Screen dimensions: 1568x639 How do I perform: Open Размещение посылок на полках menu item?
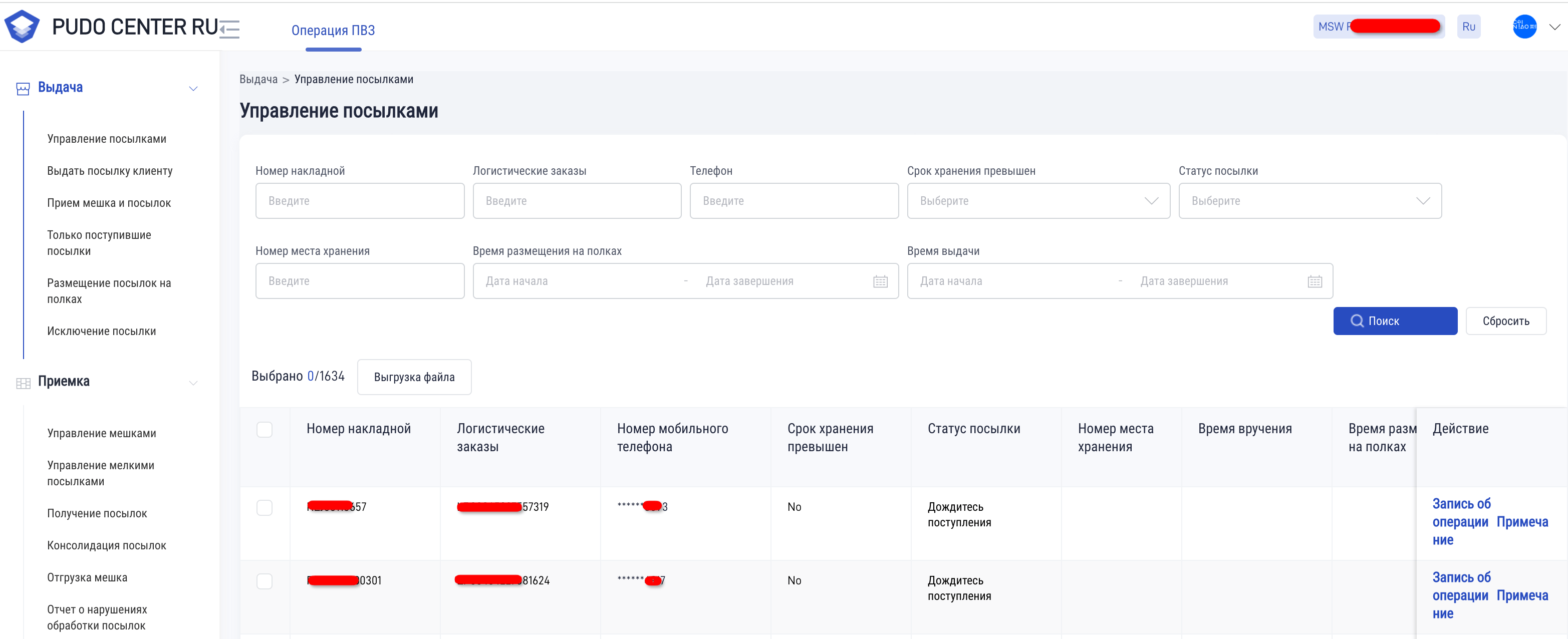click(x=109, y=291)
